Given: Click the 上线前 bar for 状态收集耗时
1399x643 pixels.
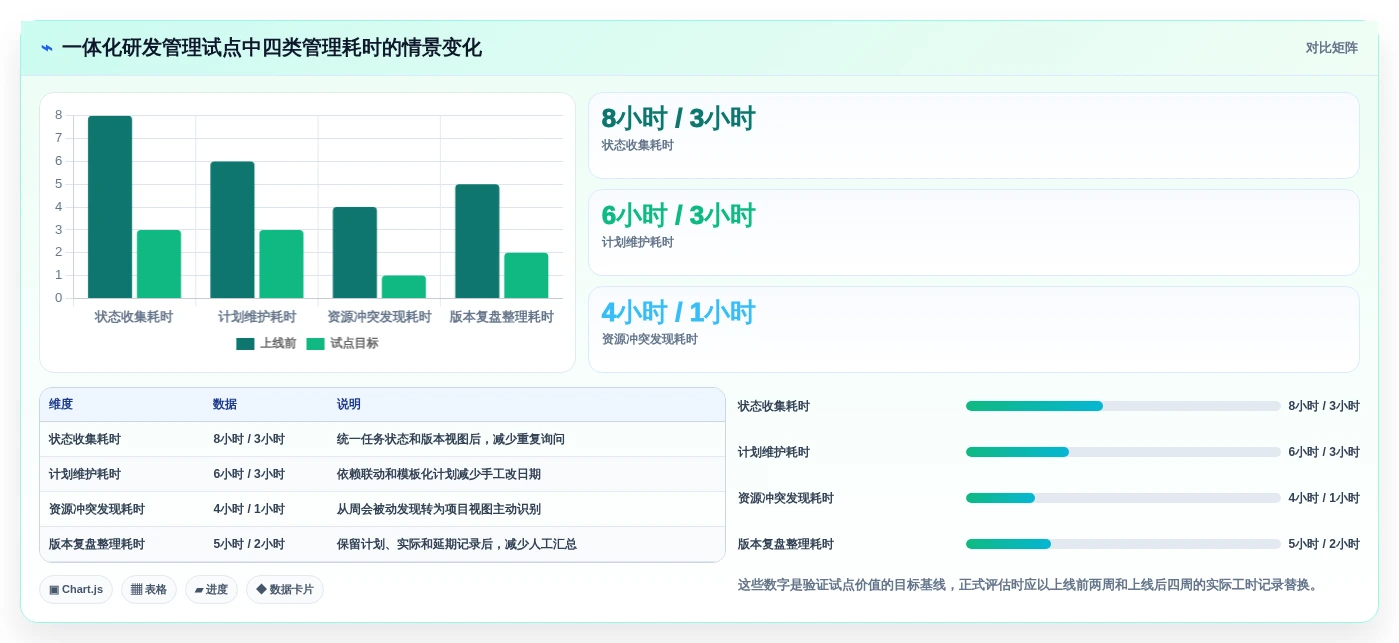Looking at the screenshot, I should point(110,207).
